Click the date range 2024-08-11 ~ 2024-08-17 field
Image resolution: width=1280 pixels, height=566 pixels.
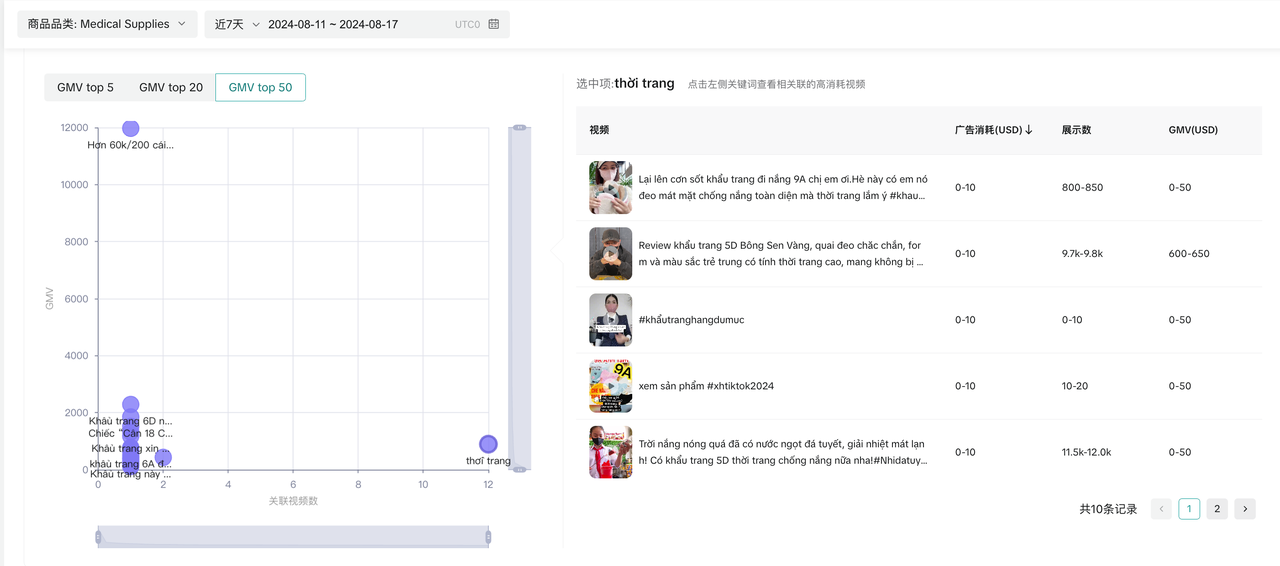pyautogui.click(x=333, y=24)
